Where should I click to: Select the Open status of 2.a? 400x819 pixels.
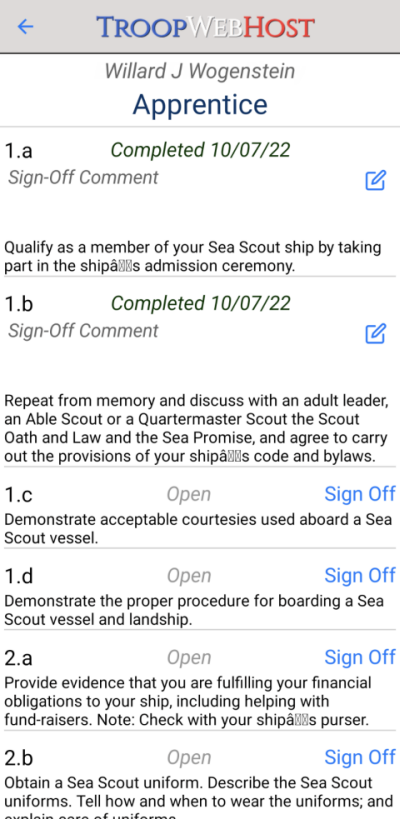click(x=189, y=658)
